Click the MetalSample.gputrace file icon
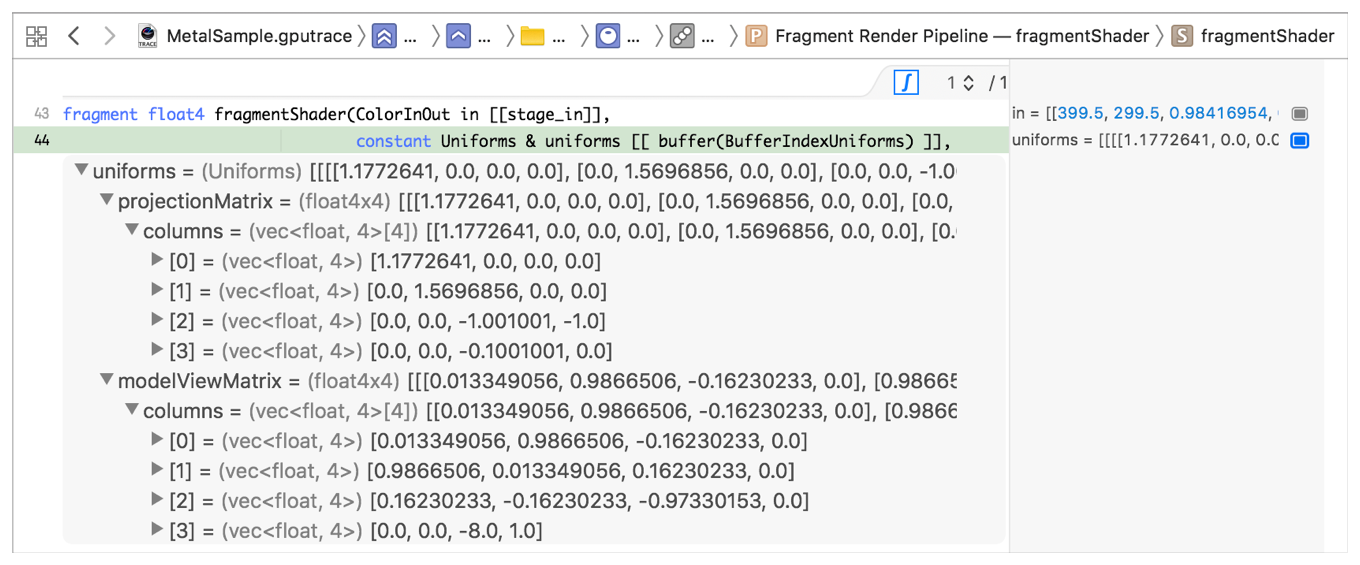1360x565 pixels. 147,37
